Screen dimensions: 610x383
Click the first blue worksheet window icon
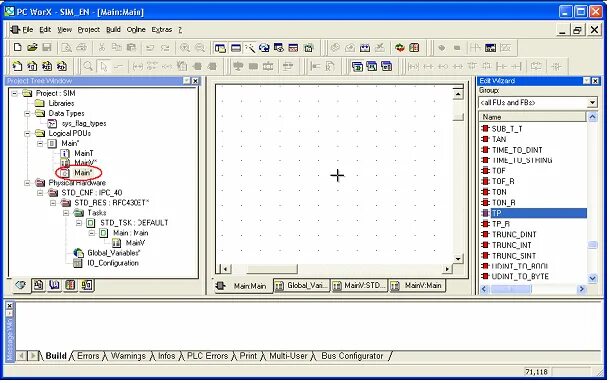[x=357, y=66]
